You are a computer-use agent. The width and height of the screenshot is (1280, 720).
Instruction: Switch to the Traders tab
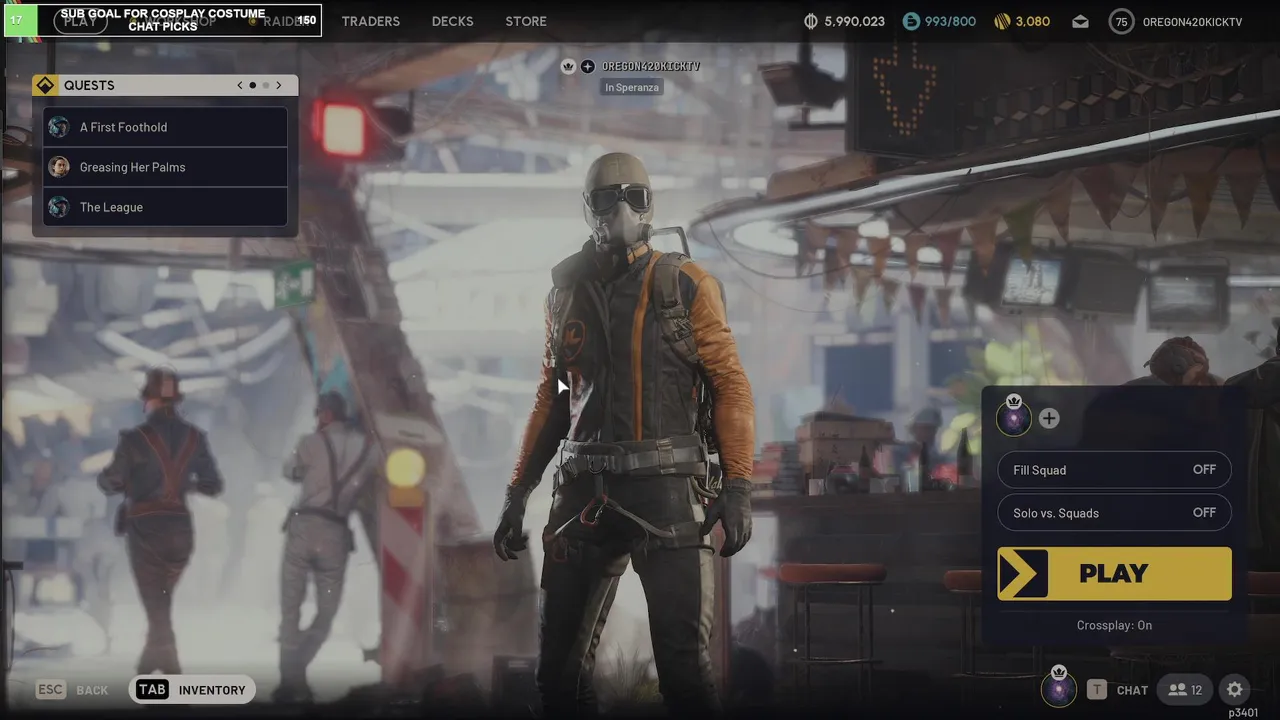point(370,21)
